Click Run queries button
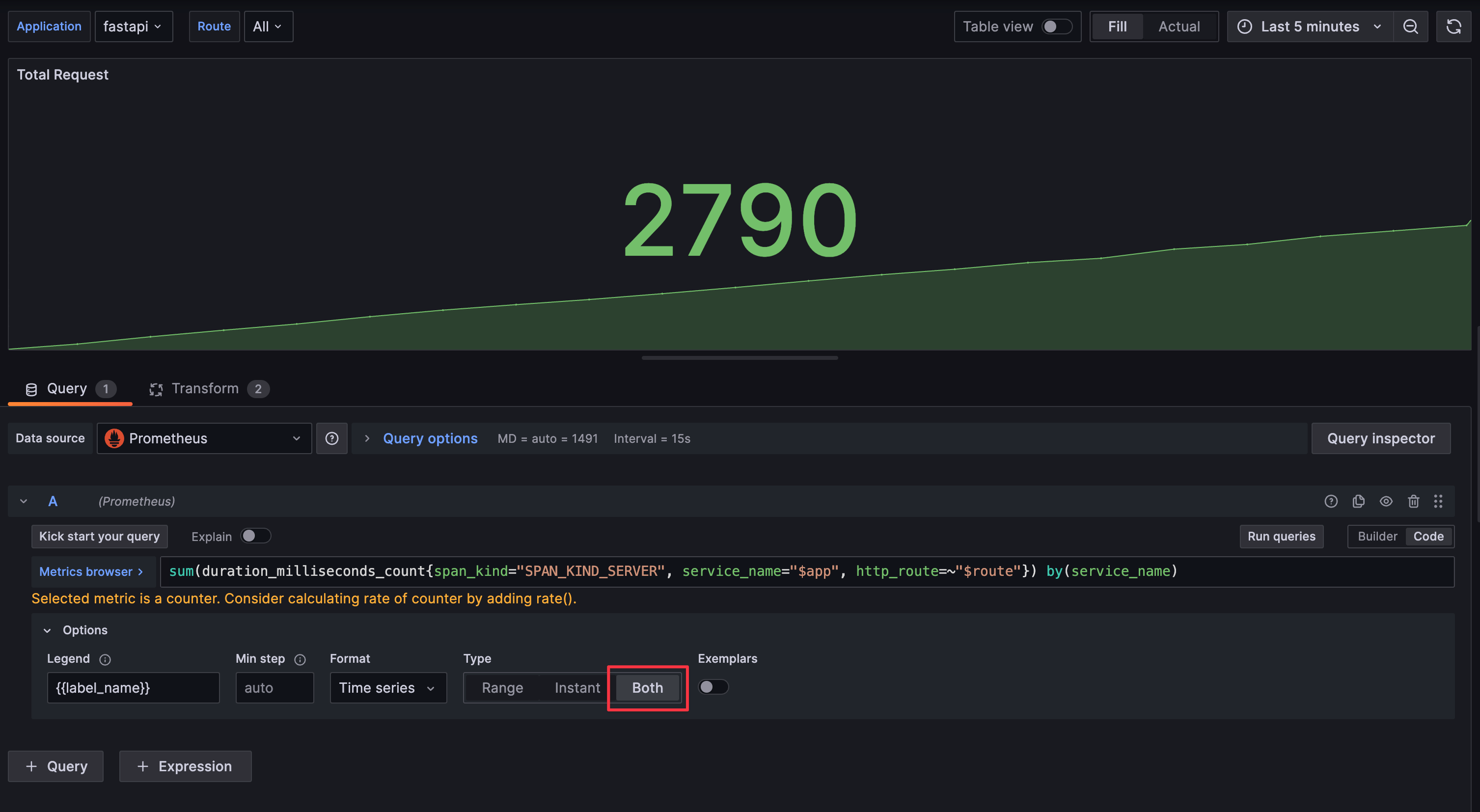This screenshot has height=812, width=1480. [1281, 536]
